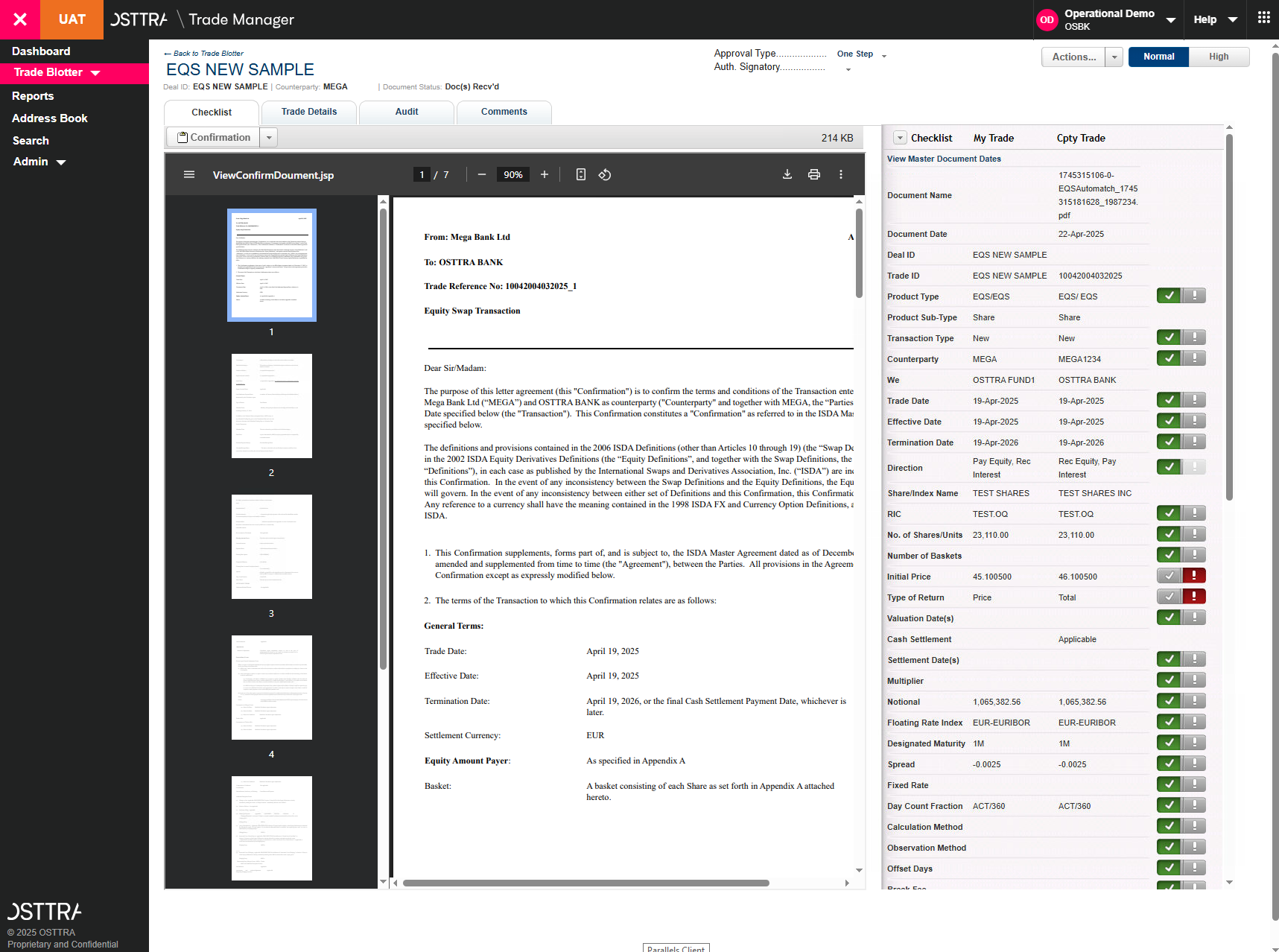Set priority to Normal

tap(1158, 57)
